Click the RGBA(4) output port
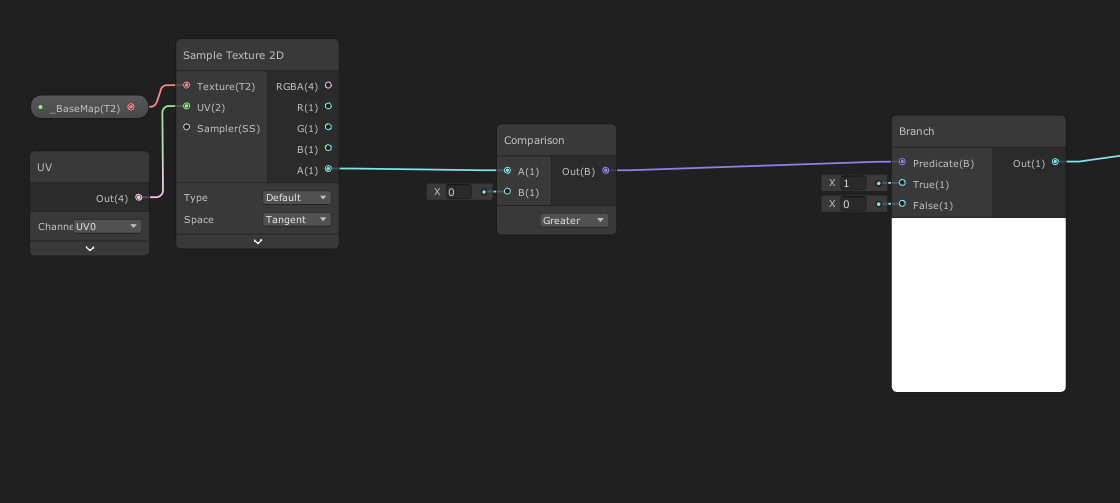This screenshot has height=503, width=1120. 328,86
